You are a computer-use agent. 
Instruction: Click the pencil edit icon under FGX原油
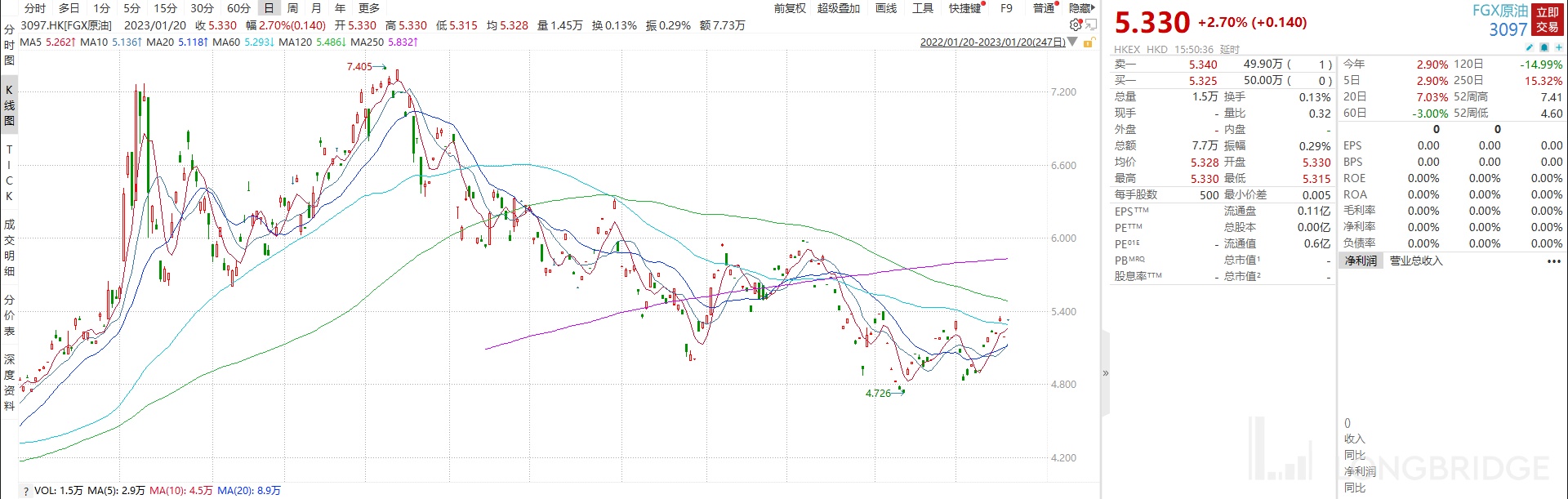(x=1530, y=48)
